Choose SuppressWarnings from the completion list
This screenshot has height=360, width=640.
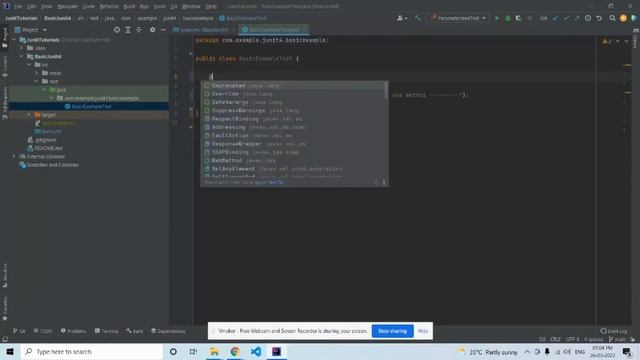point(293,111)
